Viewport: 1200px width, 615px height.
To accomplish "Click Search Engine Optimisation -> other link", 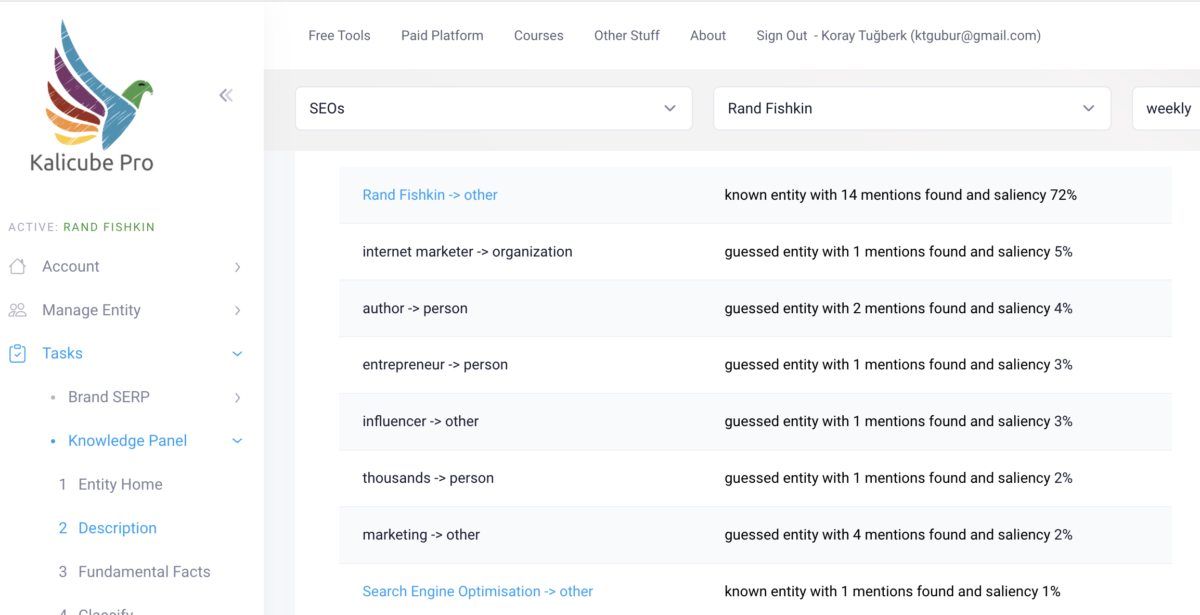I will [x=478, y=592].
